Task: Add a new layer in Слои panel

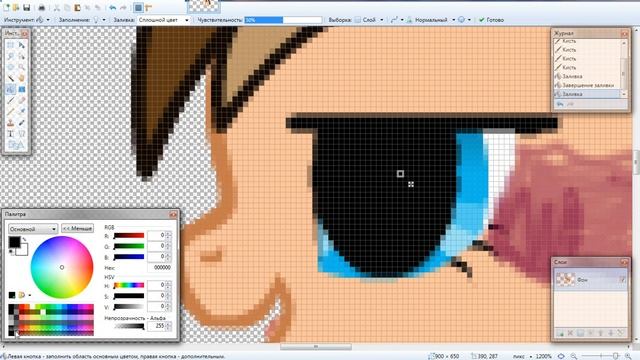Action: tap(560, 333)
